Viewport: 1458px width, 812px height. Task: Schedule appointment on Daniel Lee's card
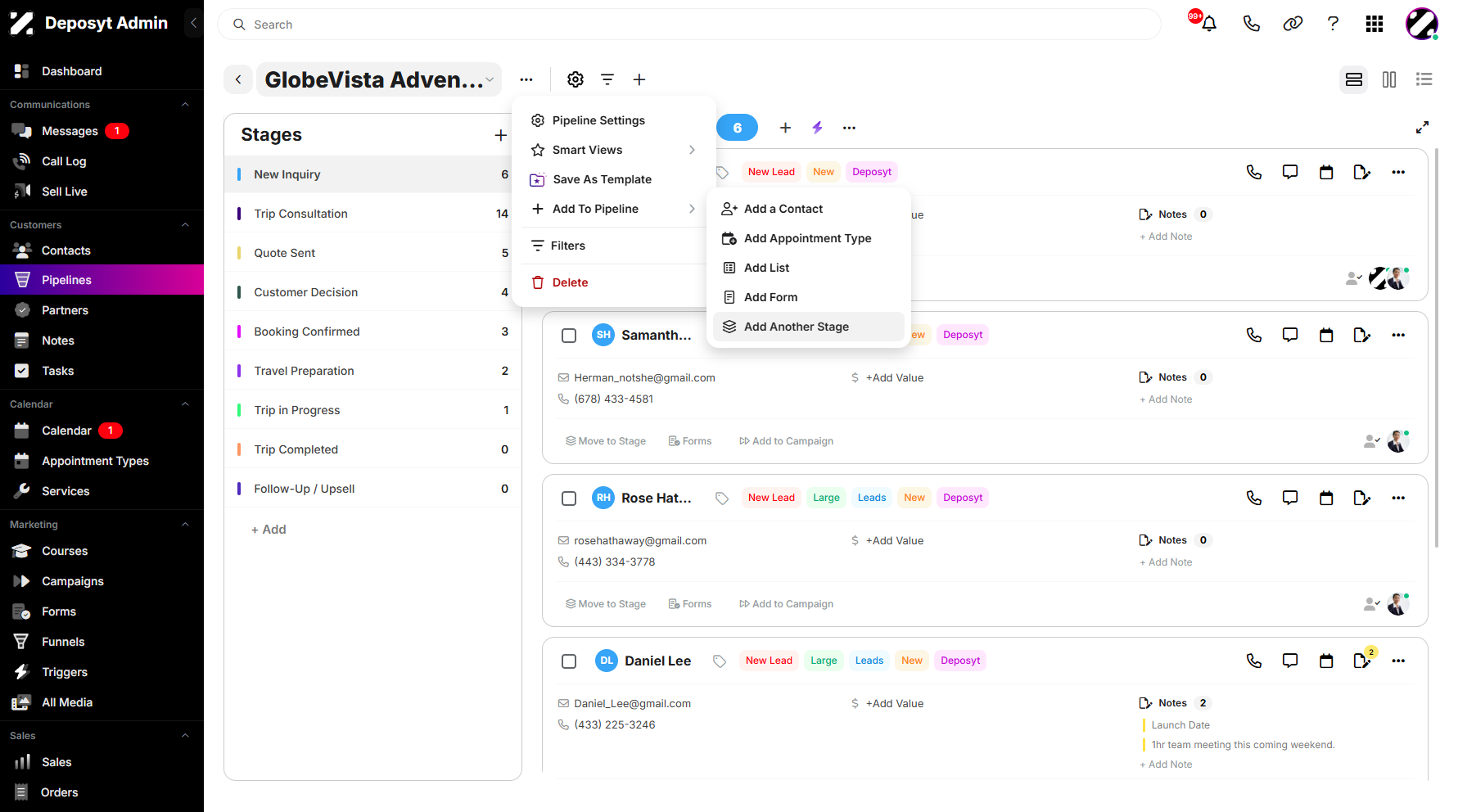tap(1326, 661)
